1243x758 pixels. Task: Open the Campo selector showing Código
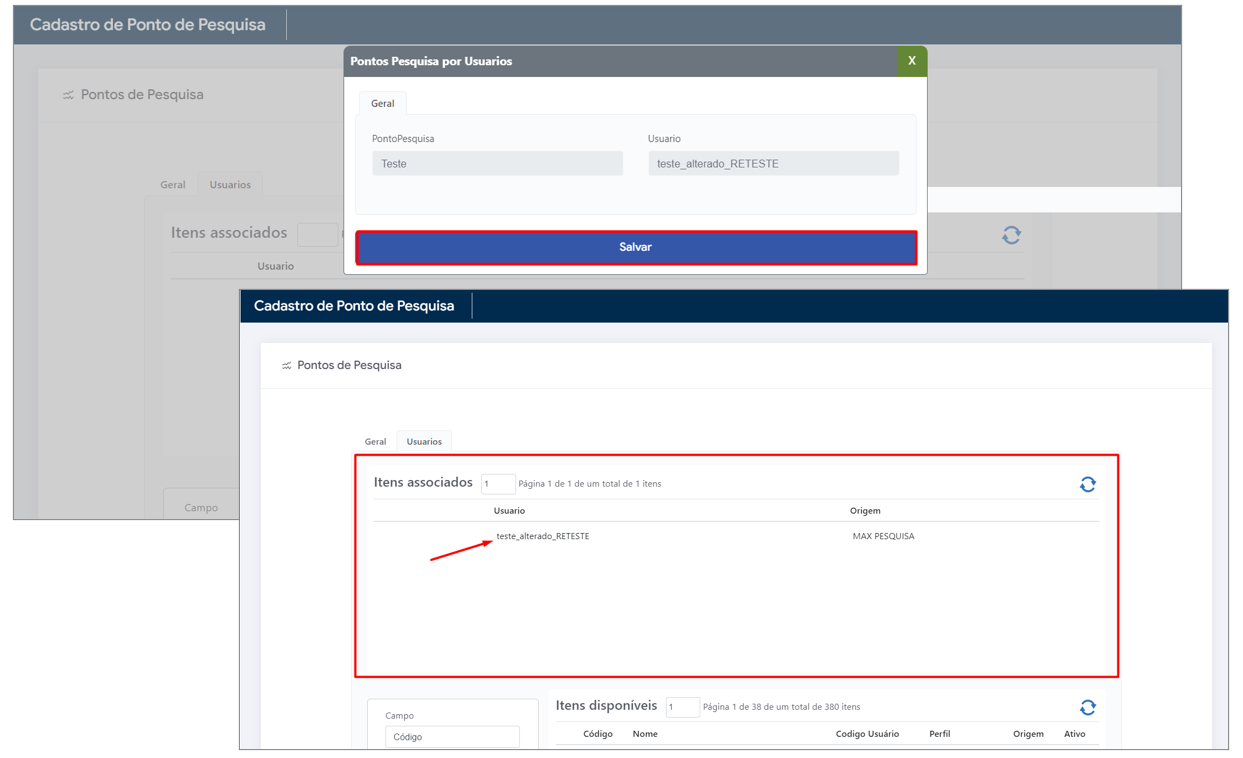coord(452,737)
